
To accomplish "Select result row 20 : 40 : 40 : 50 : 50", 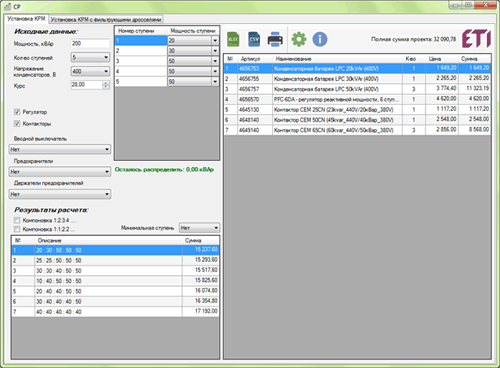I will click(115, 291).
